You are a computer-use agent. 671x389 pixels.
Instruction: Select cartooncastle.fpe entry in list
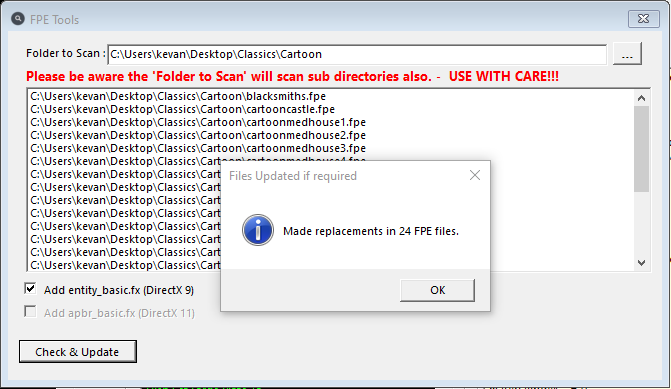(x=182, y=109)
